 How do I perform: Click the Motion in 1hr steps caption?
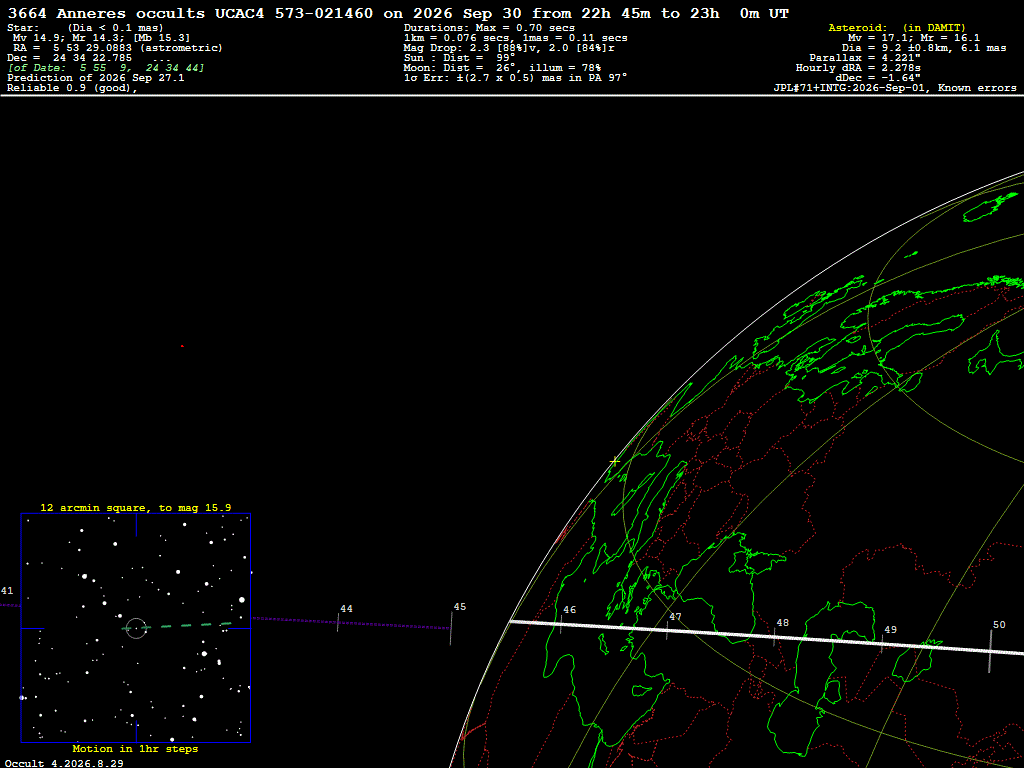135,748
